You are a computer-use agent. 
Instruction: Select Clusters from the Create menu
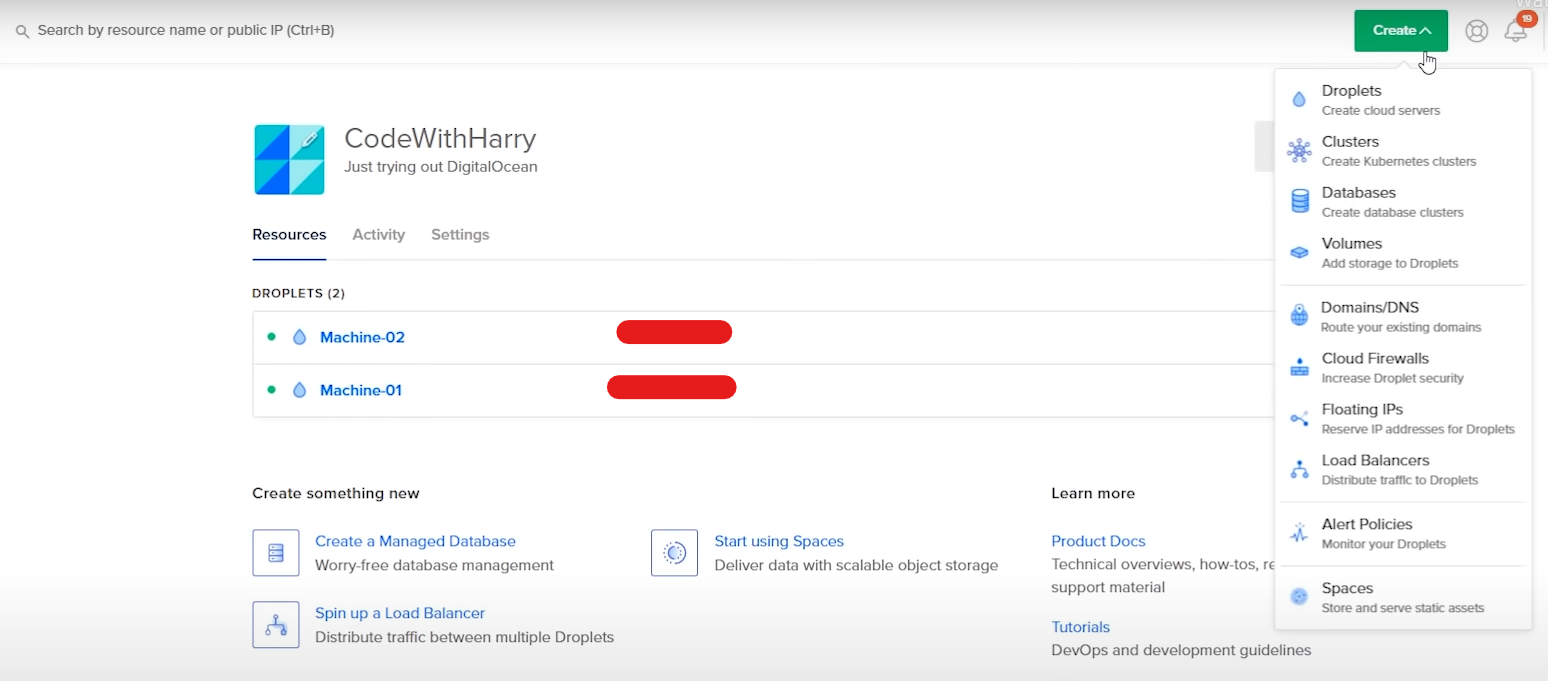(x=1404, y=151)
